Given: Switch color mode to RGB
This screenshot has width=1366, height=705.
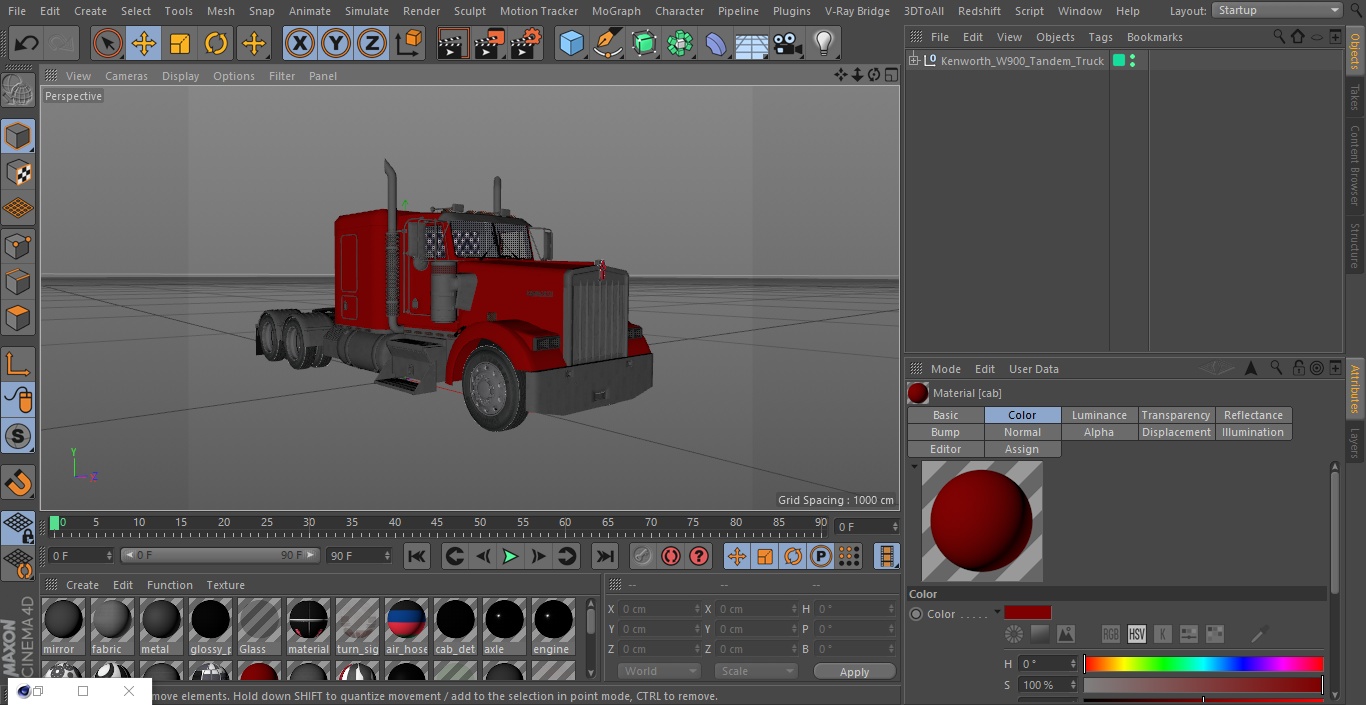Looking at the screenshot, I should coord(1111,634).
